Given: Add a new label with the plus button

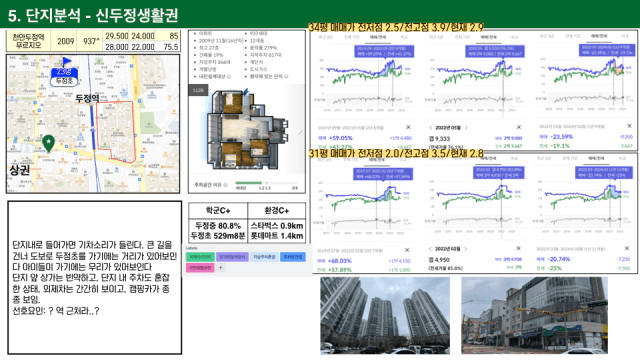Looking at the screenshot, I should pos(221,268).
